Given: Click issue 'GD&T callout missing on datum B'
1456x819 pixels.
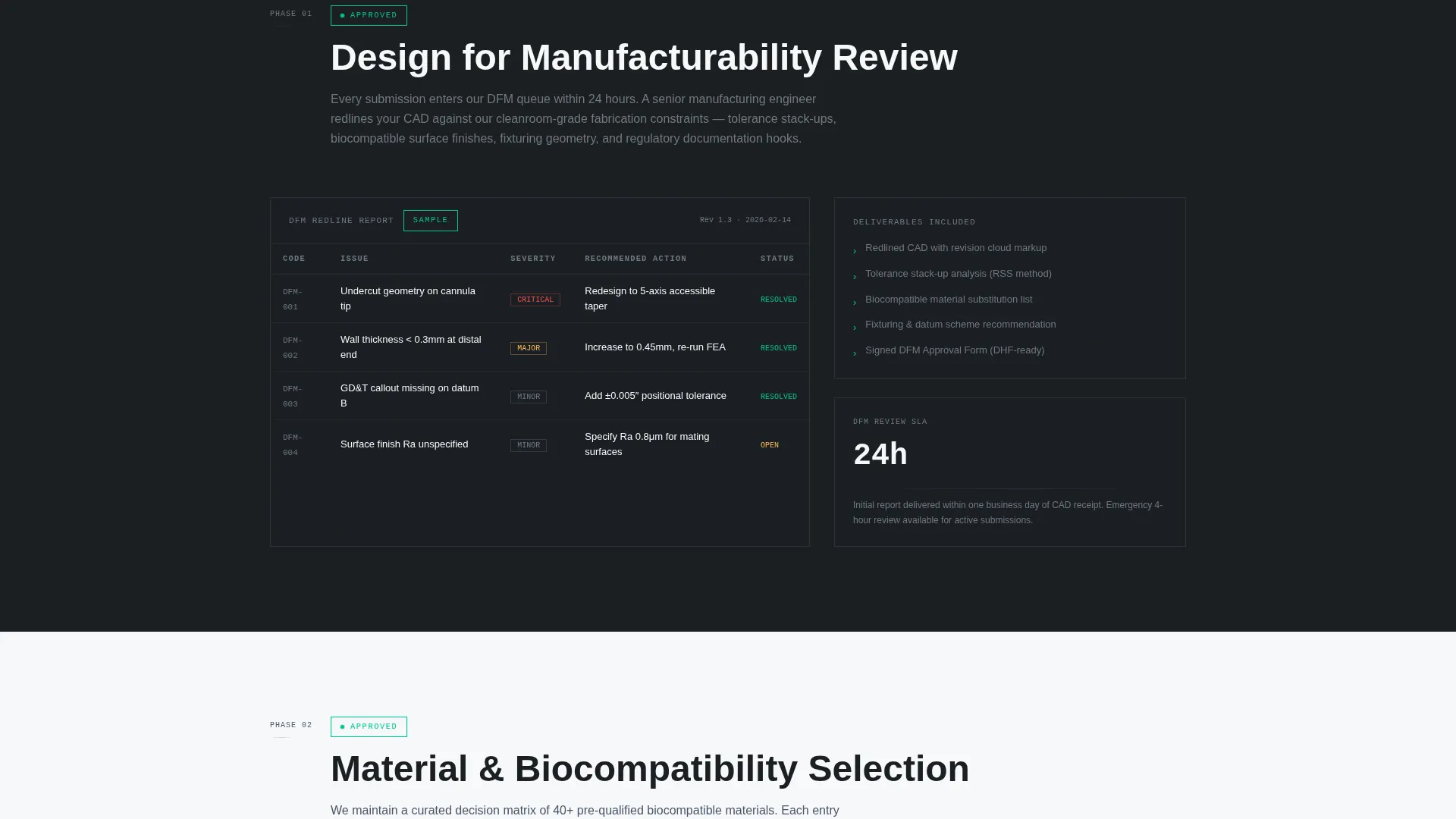Looking at the screenshot, I should coord(409,396).
